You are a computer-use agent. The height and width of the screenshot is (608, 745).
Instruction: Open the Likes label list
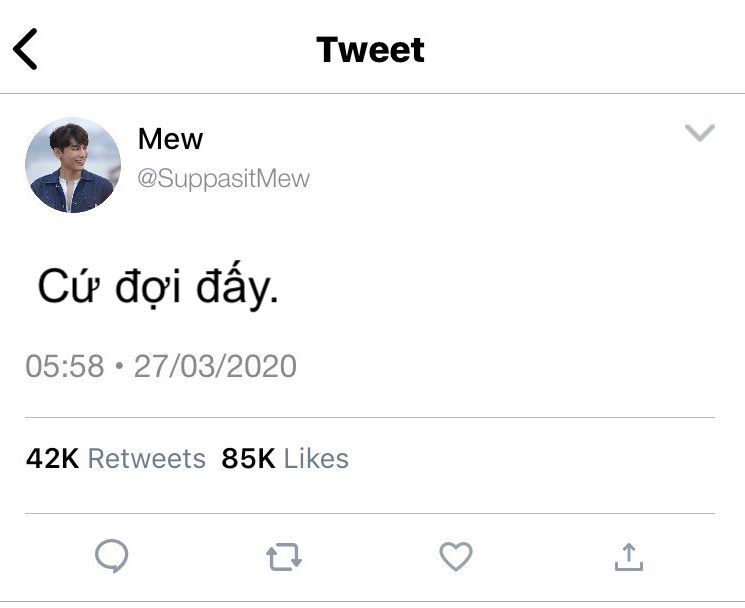pyautogui.click(x=316, y=459)
